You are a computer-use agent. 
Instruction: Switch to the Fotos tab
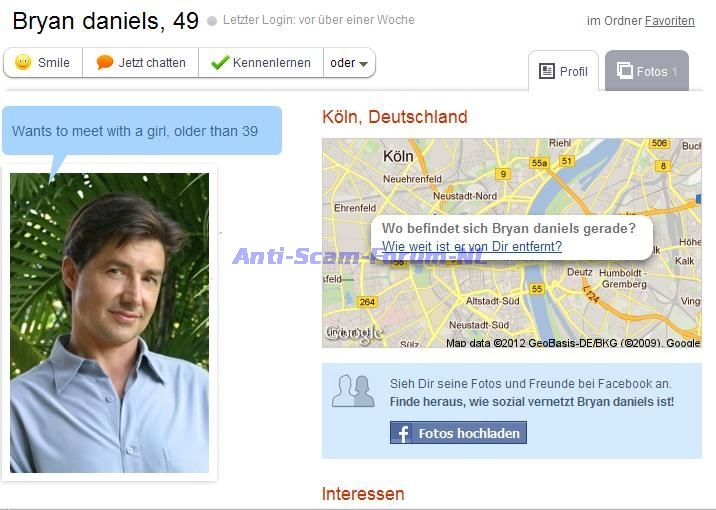coord(647,71)
